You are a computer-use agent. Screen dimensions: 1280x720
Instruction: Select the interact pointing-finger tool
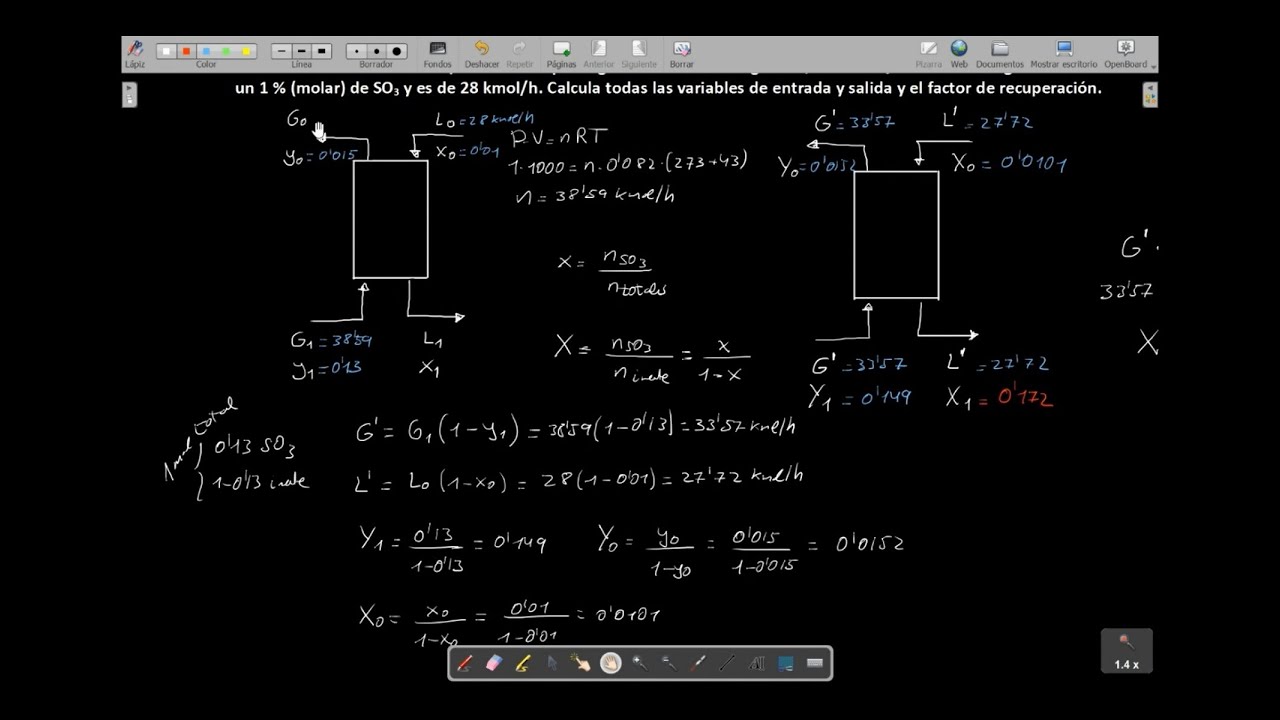point(580,663)
